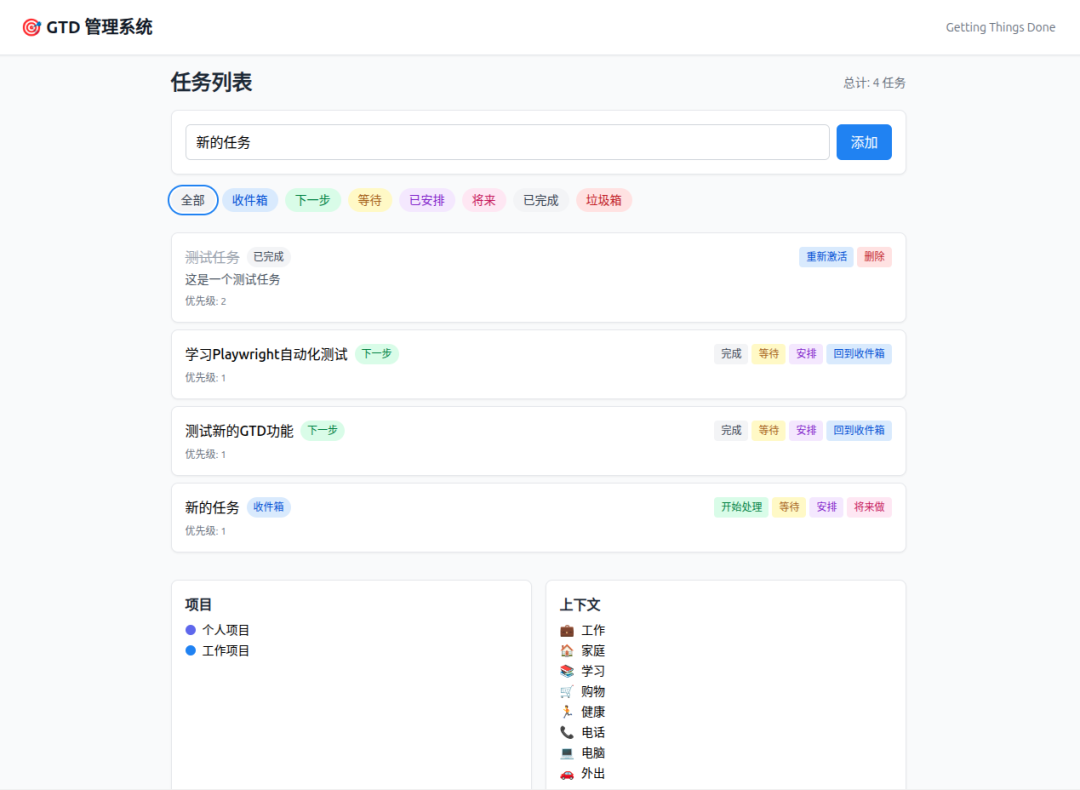The width and height of the screenshot is (1080, 790).
Task: Click the 家庭 house context icon
Action: 567,650
